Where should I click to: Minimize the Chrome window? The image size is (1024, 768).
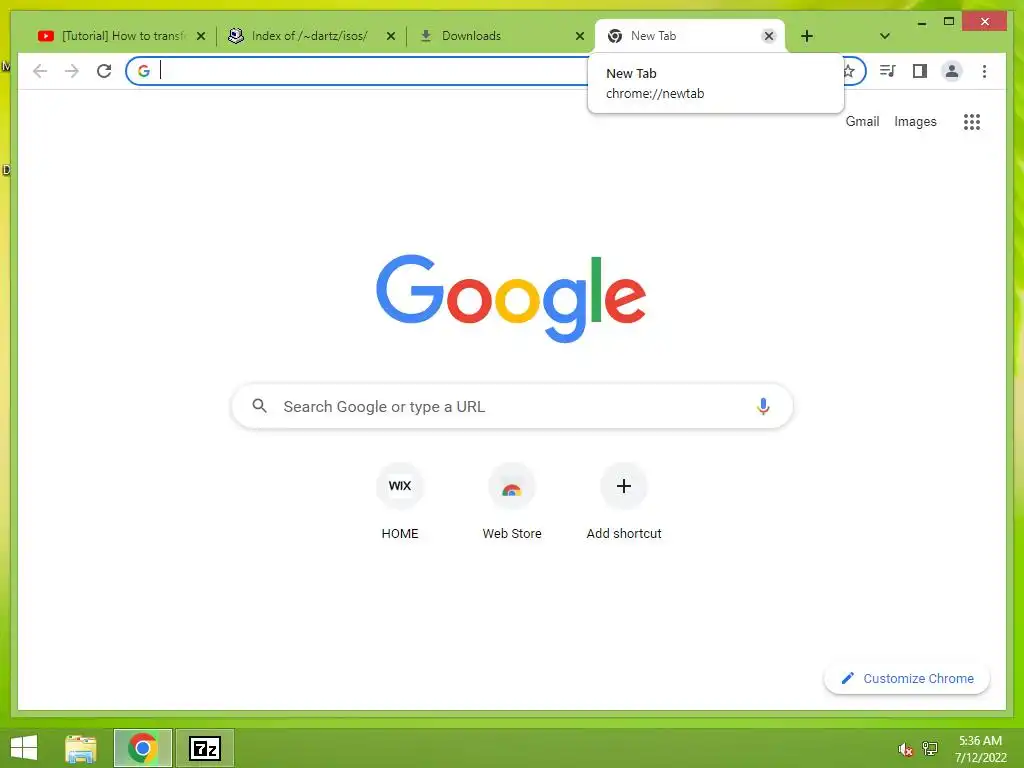(x=921, y=22)
